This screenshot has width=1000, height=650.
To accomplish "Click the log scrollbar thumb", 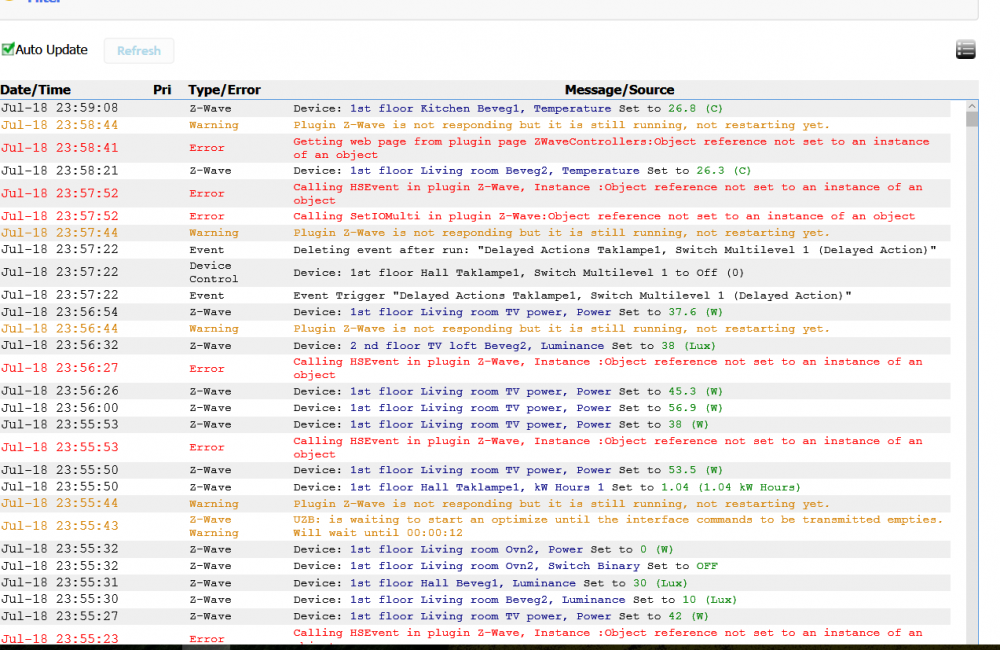I will pos(972,120).
